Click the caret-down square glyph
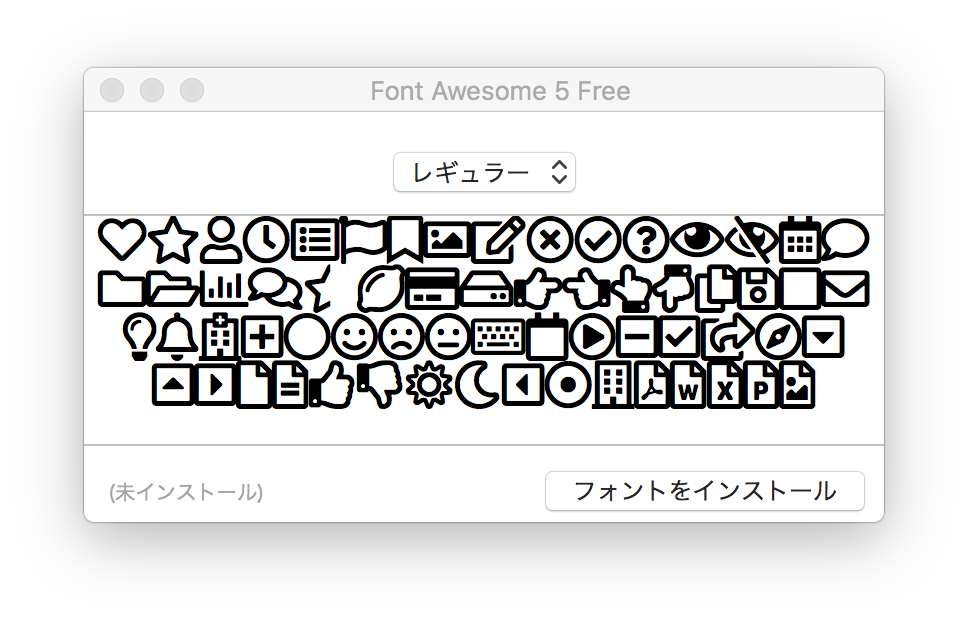Image resolution: width=968 pixels, height=622 pixels. (824, 337)
